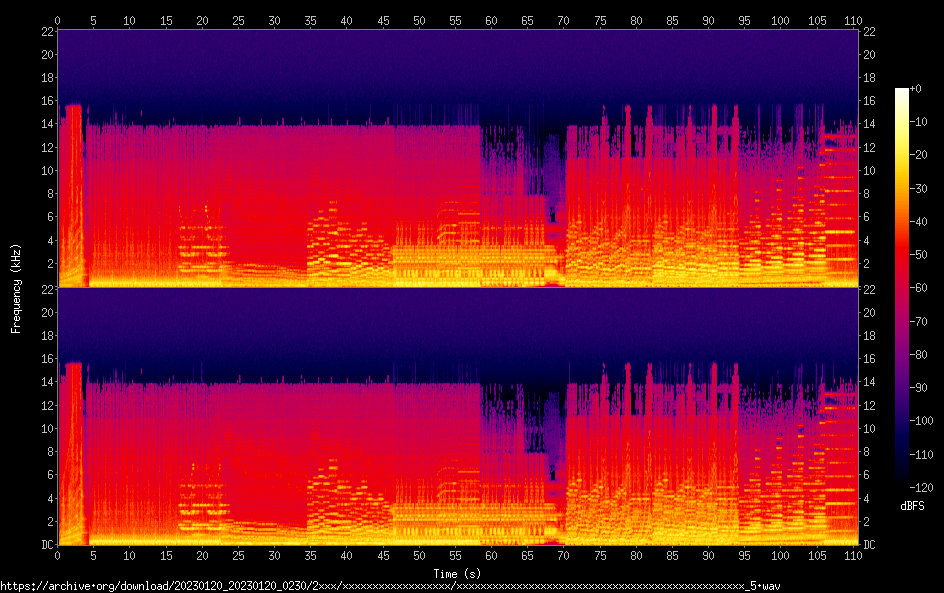Image resolution: width=944 pixels, height=593 pixels.
Task: Click the dBFS label under the color scale
Action: click(912, 506)
